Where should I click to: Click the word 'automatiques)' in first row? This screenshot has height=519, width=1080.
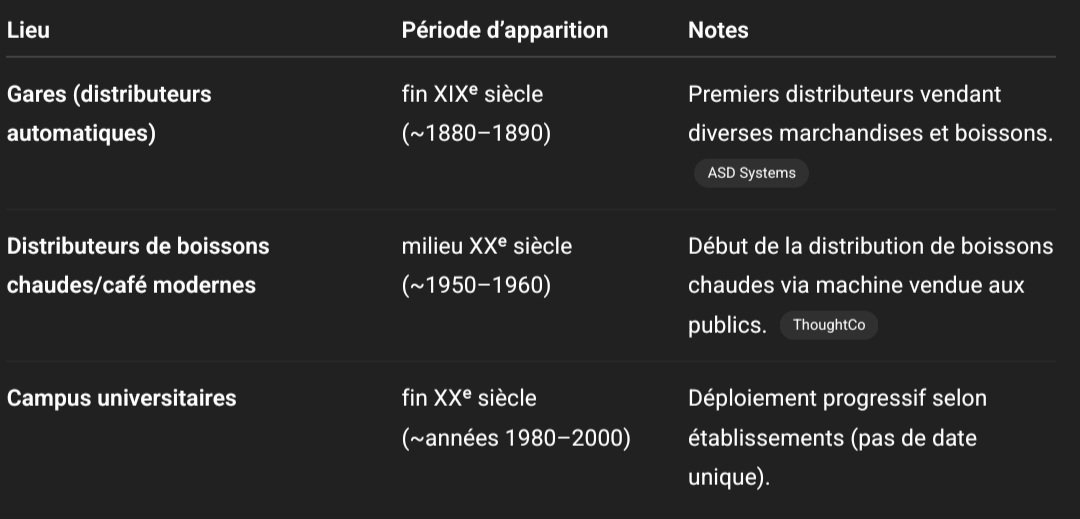pos(81,133)
